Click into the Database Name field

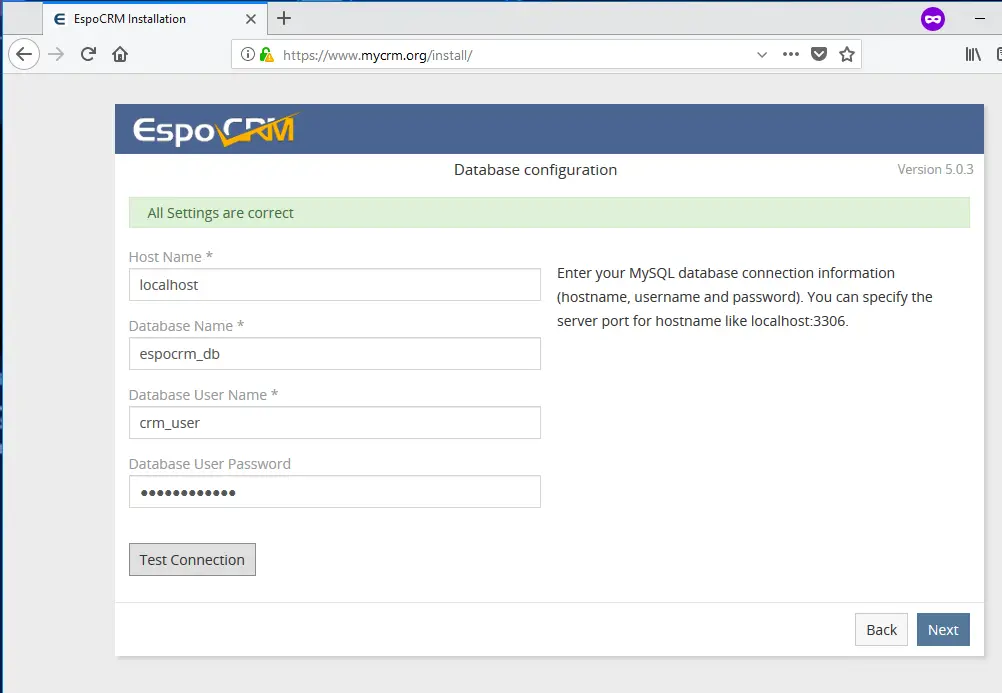tap(334, 354)
